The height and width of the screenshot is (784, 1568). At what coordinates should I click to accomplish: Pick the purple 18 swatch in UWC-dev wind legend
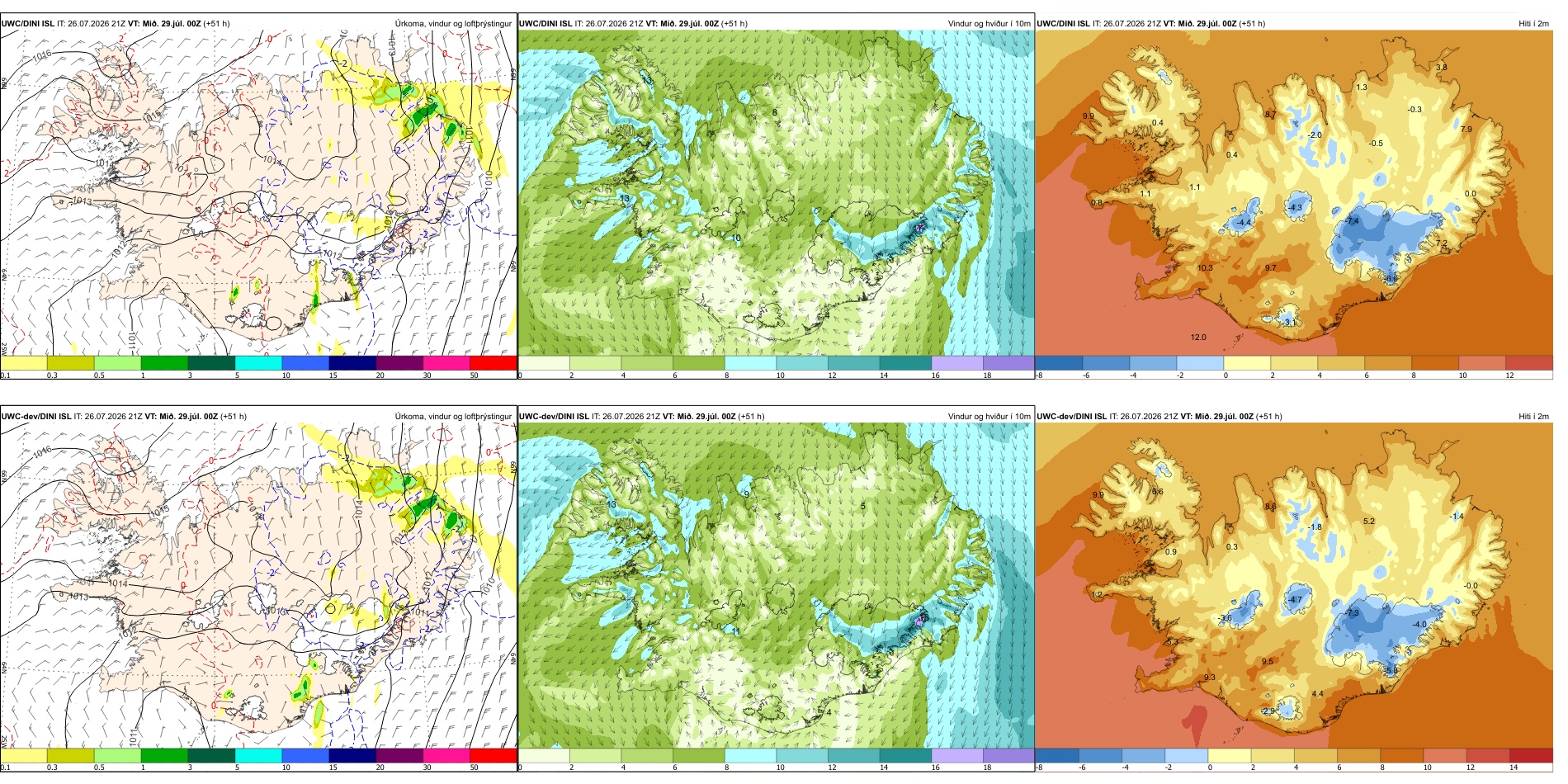pos(1008,756)
